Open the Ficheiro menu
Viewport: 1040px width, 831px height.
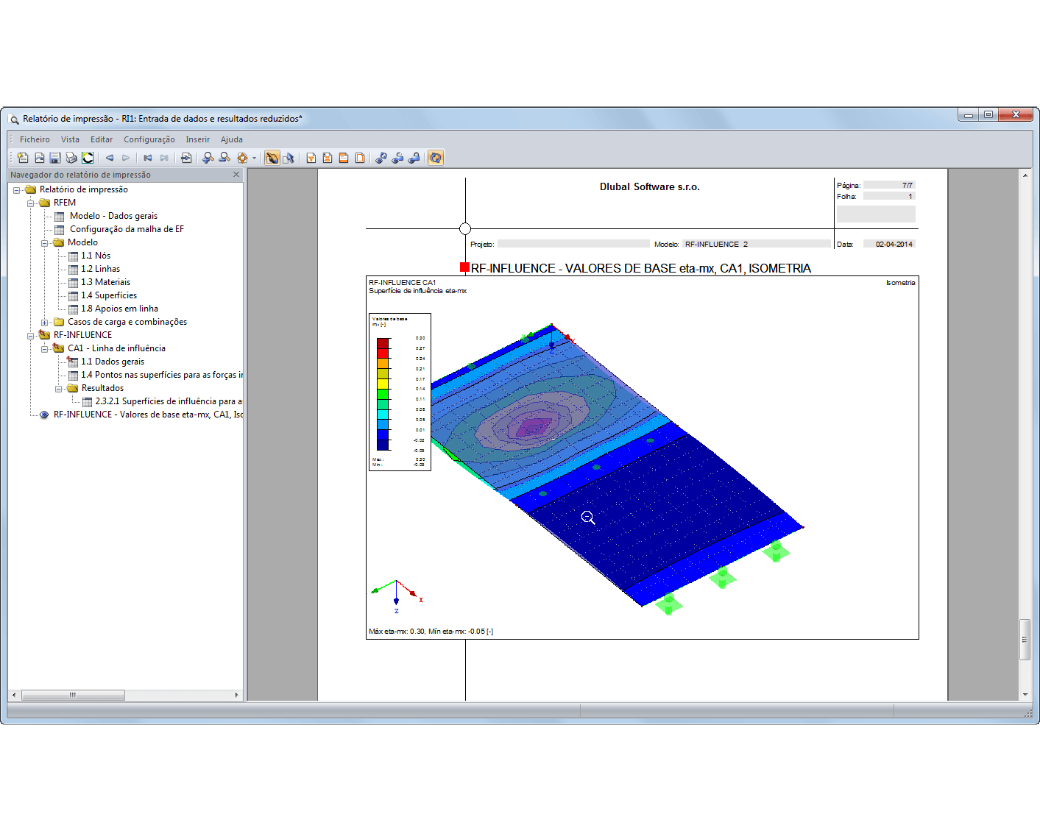[x=34, y=139]
